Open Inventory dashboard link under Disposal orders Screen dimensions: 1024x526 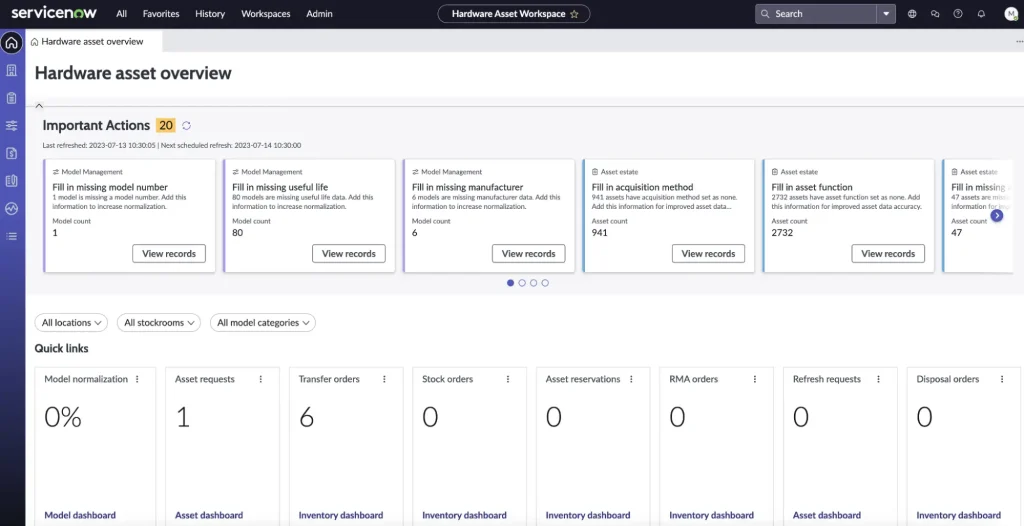959,516
